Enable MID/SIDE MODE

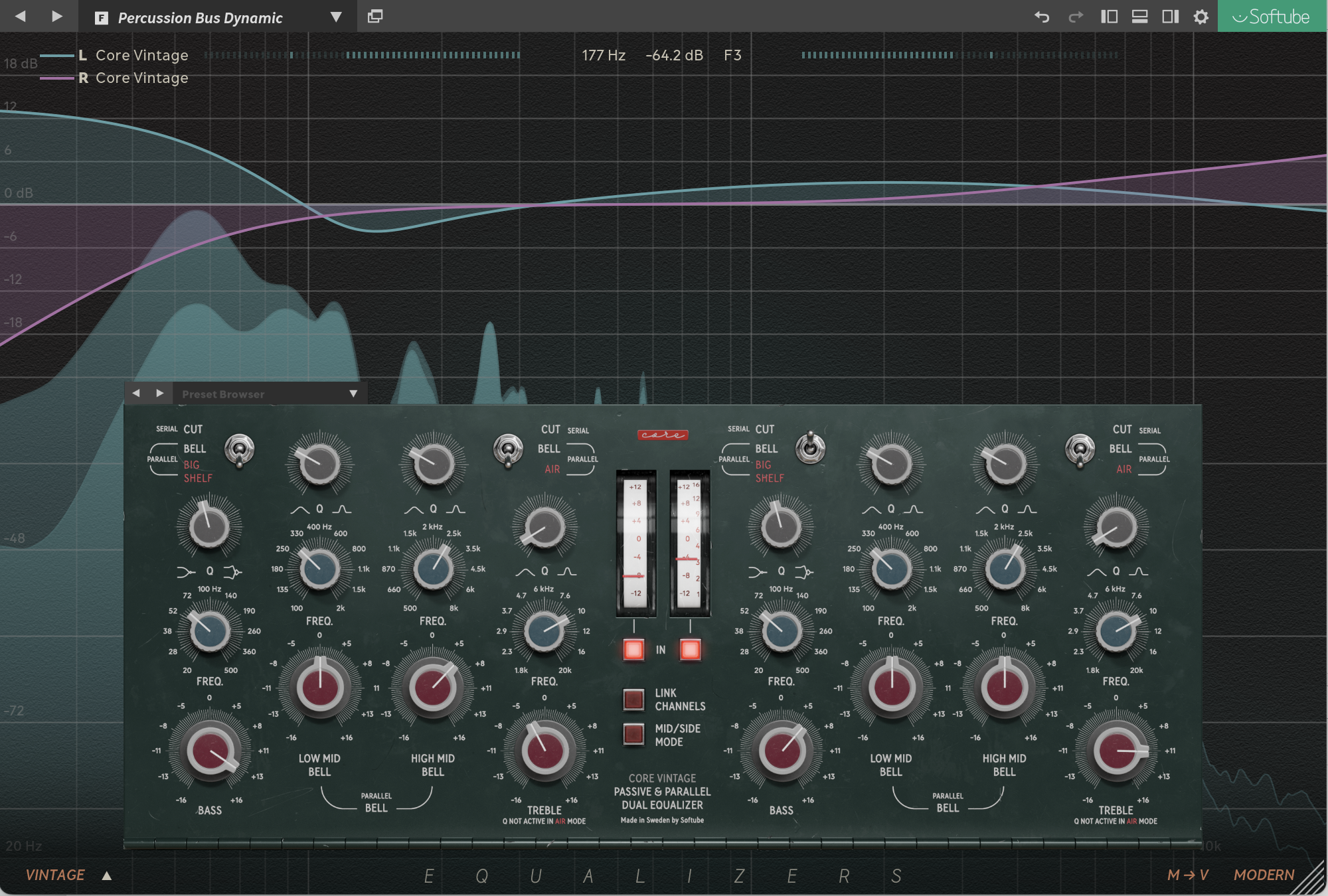[x=633, y=733]
